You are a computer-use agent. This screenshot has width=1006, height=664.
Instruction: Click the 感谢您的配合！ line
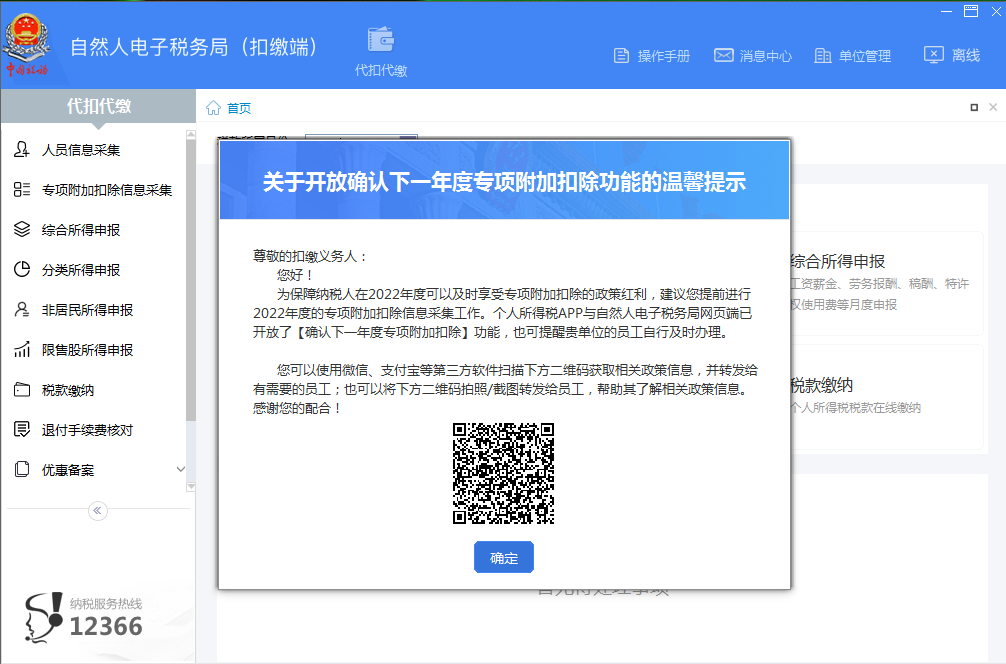pyautogui.click(x=297, y=408)
